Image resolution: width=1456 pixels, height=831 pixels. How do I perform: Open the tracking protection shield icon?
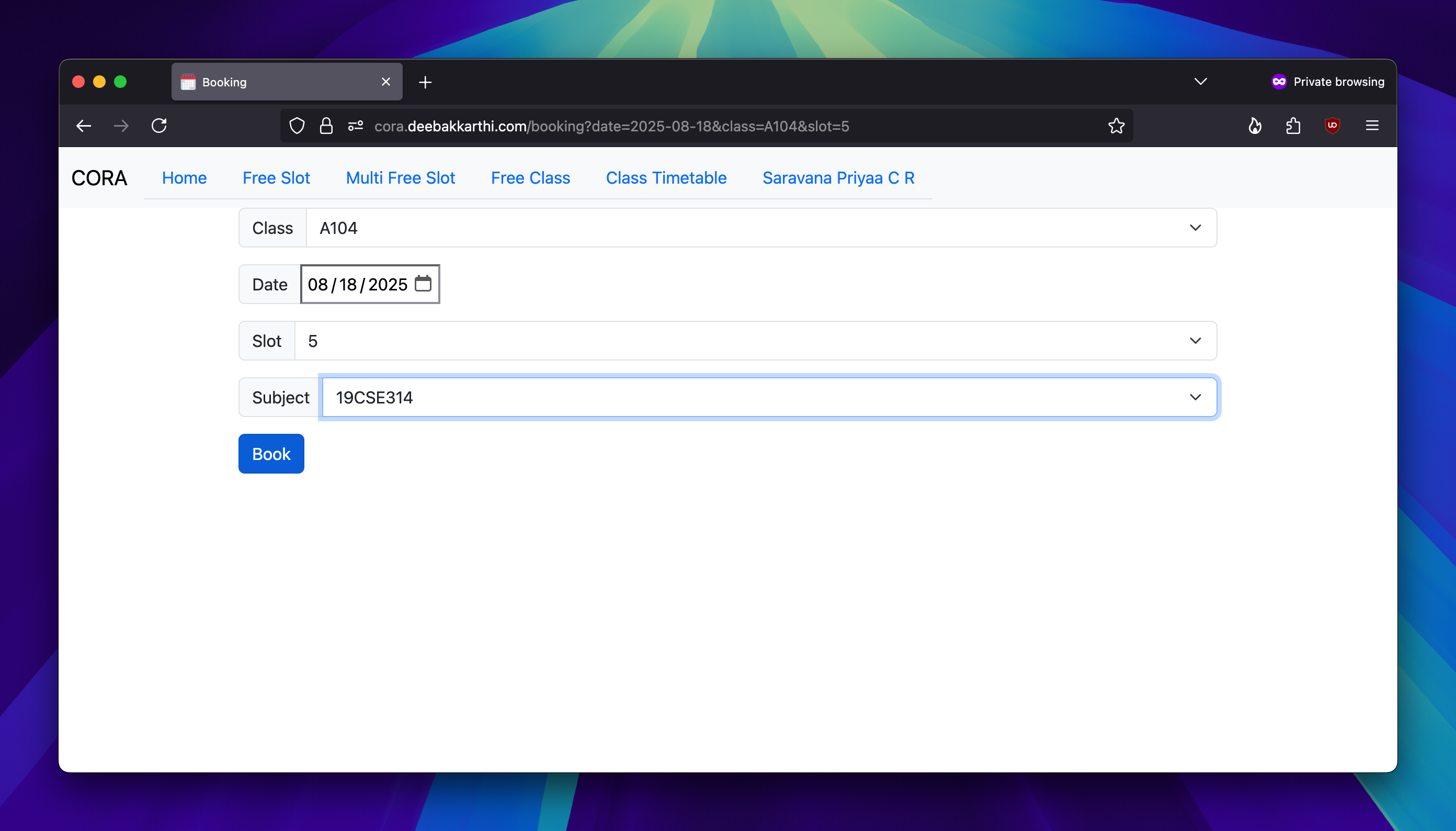point(297,126)
